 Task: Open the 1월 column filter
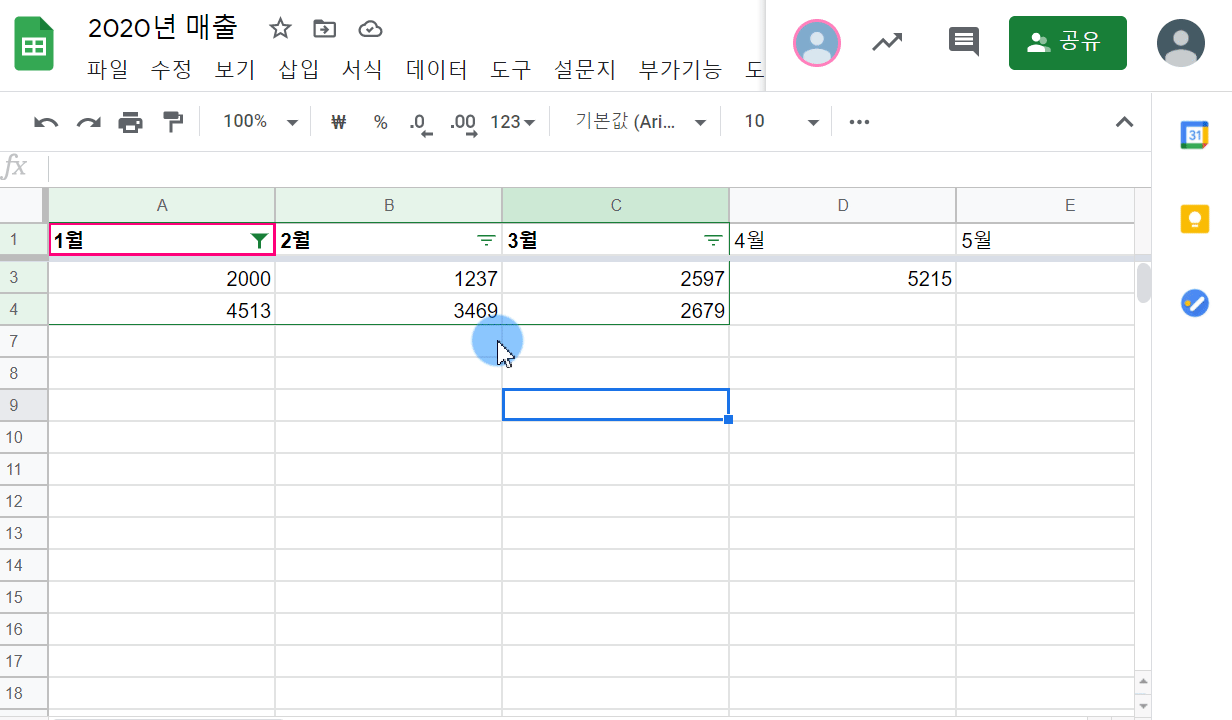[259, 240]
